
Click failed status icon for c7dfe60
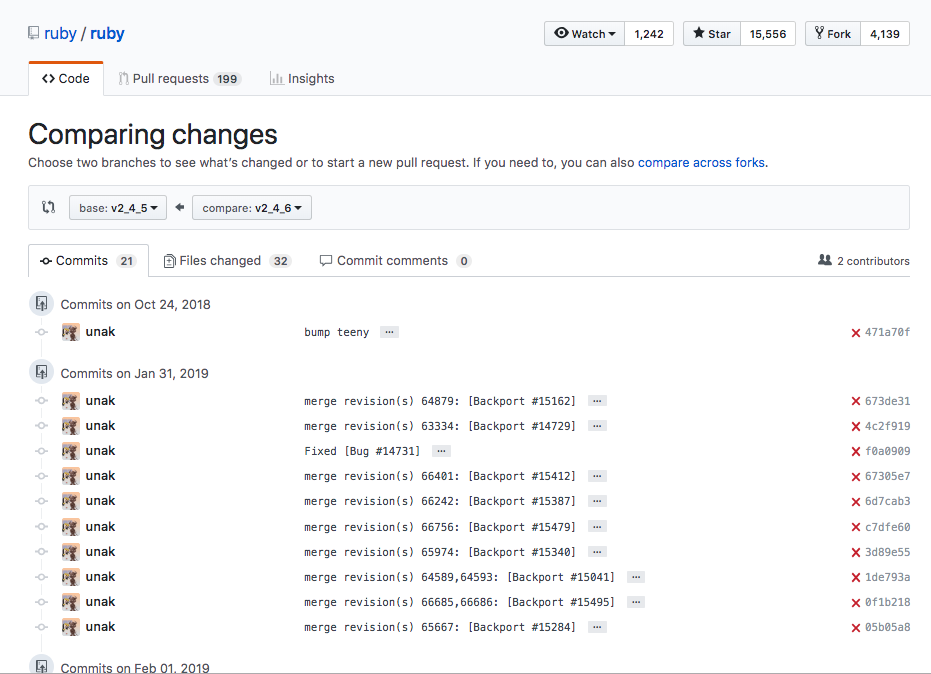coord(856,527)
